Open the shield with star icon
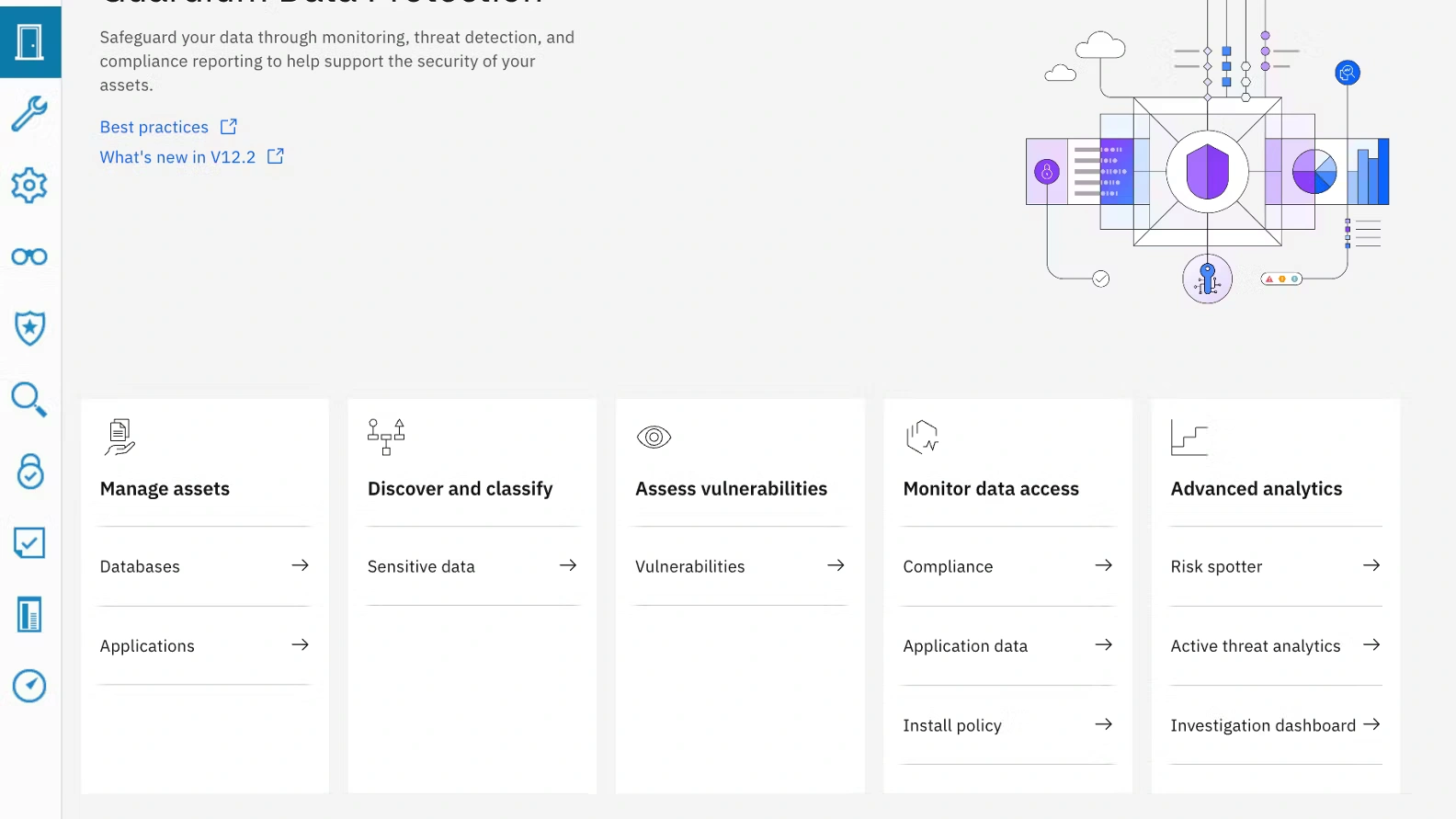Viewport: 1456px width, 819px height. 29,328
